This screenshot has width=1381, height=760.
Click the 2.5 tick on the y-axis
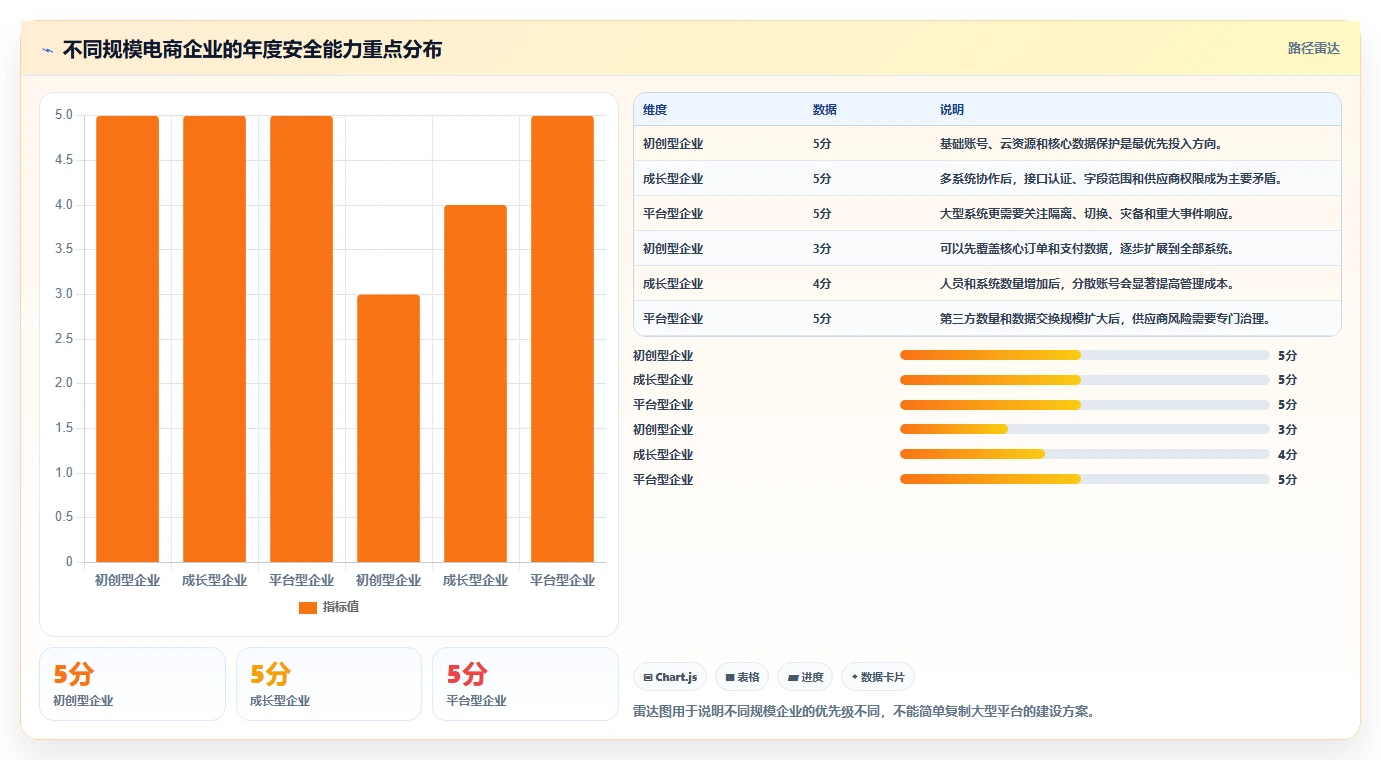click(x=63, y=339)
